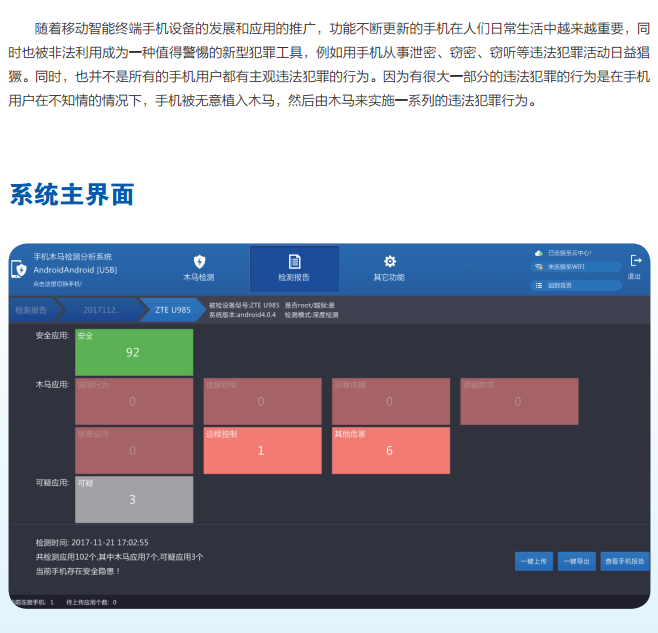Image resolution: width=658 pixels, height=633 pixels.
Task: Open the gray 可疑 tile showing 3
Action: tap(133, 499)
